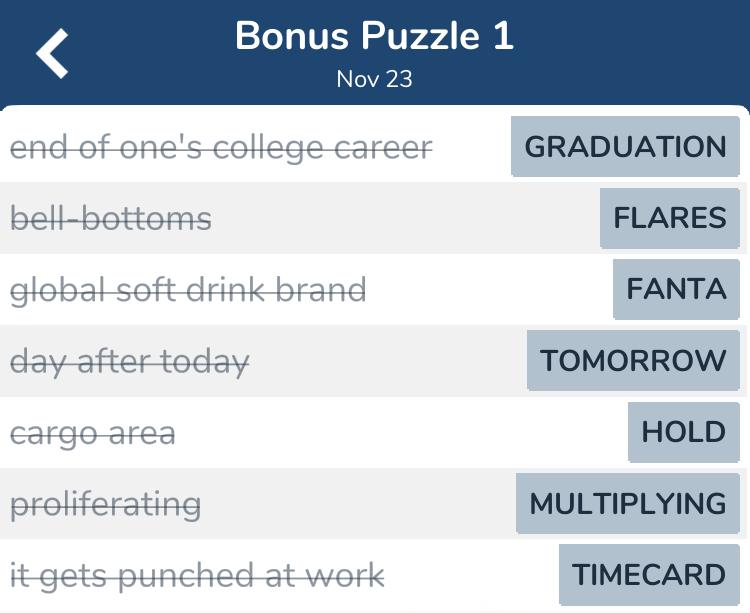The image size is (750, 613).
Task: Select the "cargo area" clue
Action: (x=93, y=434)
